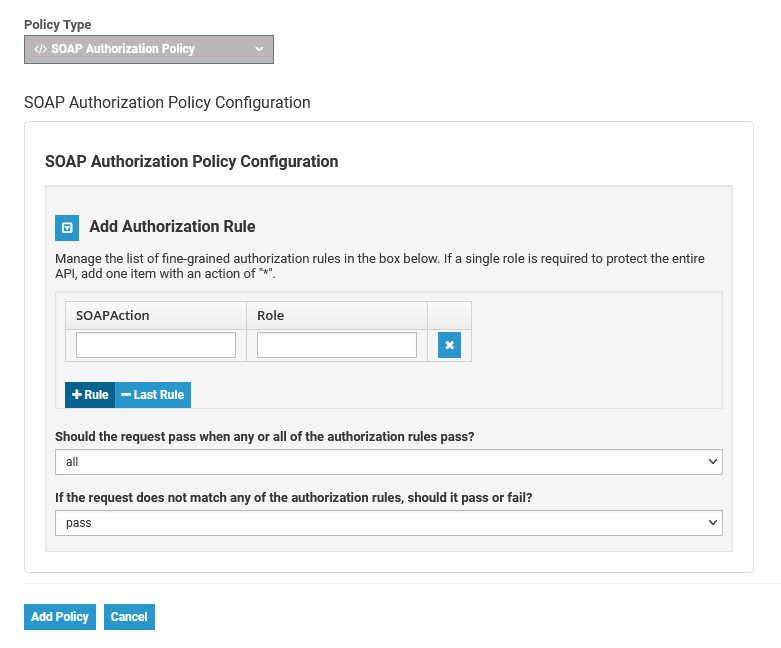Open the any-or-all rules dropdown showing "all"
Image resolution: width=781 pixels, height=648 pixels.
click(388, 462)
